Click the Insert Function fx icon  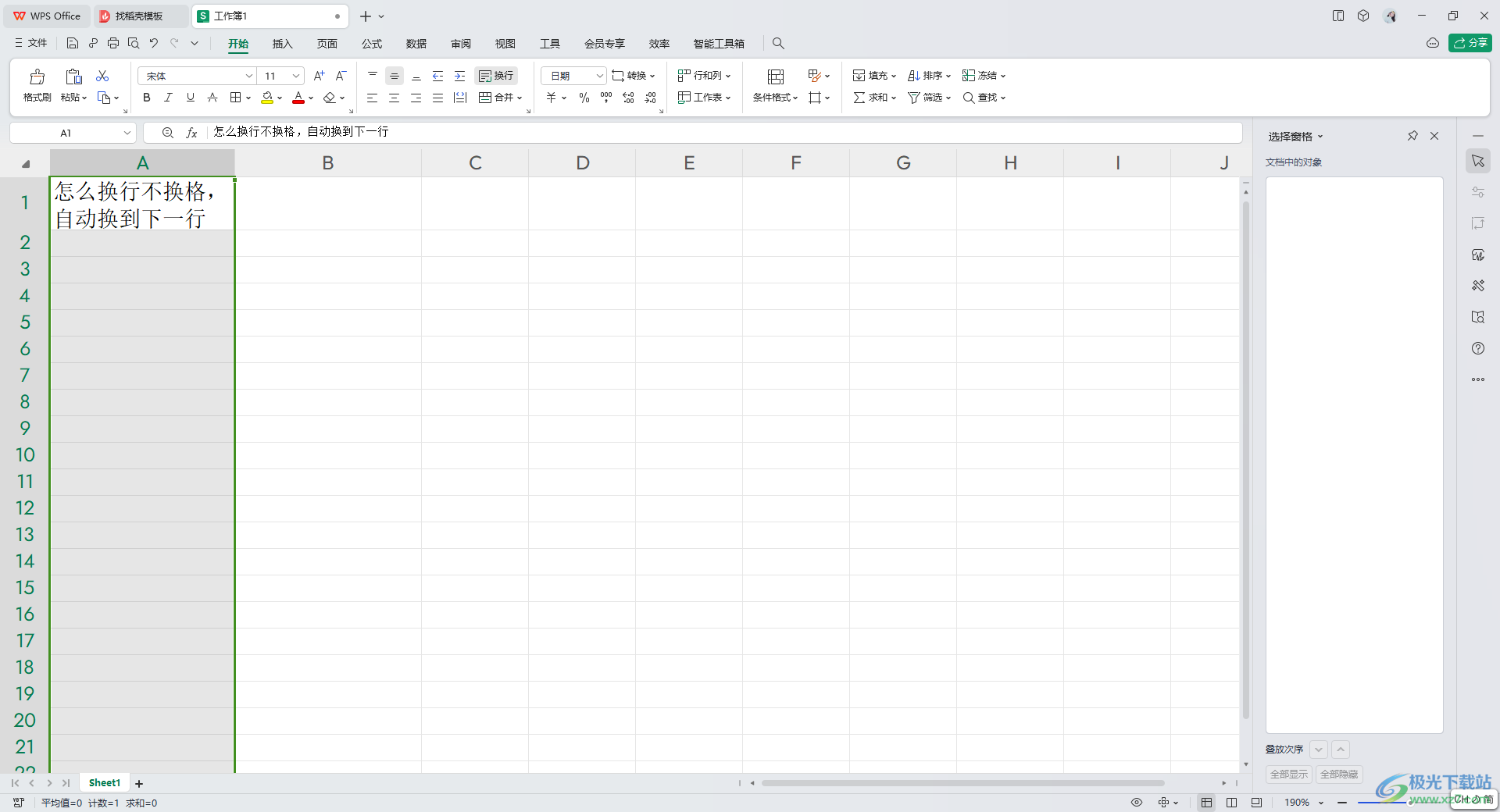pyautogui.click(x=191, y=133)
